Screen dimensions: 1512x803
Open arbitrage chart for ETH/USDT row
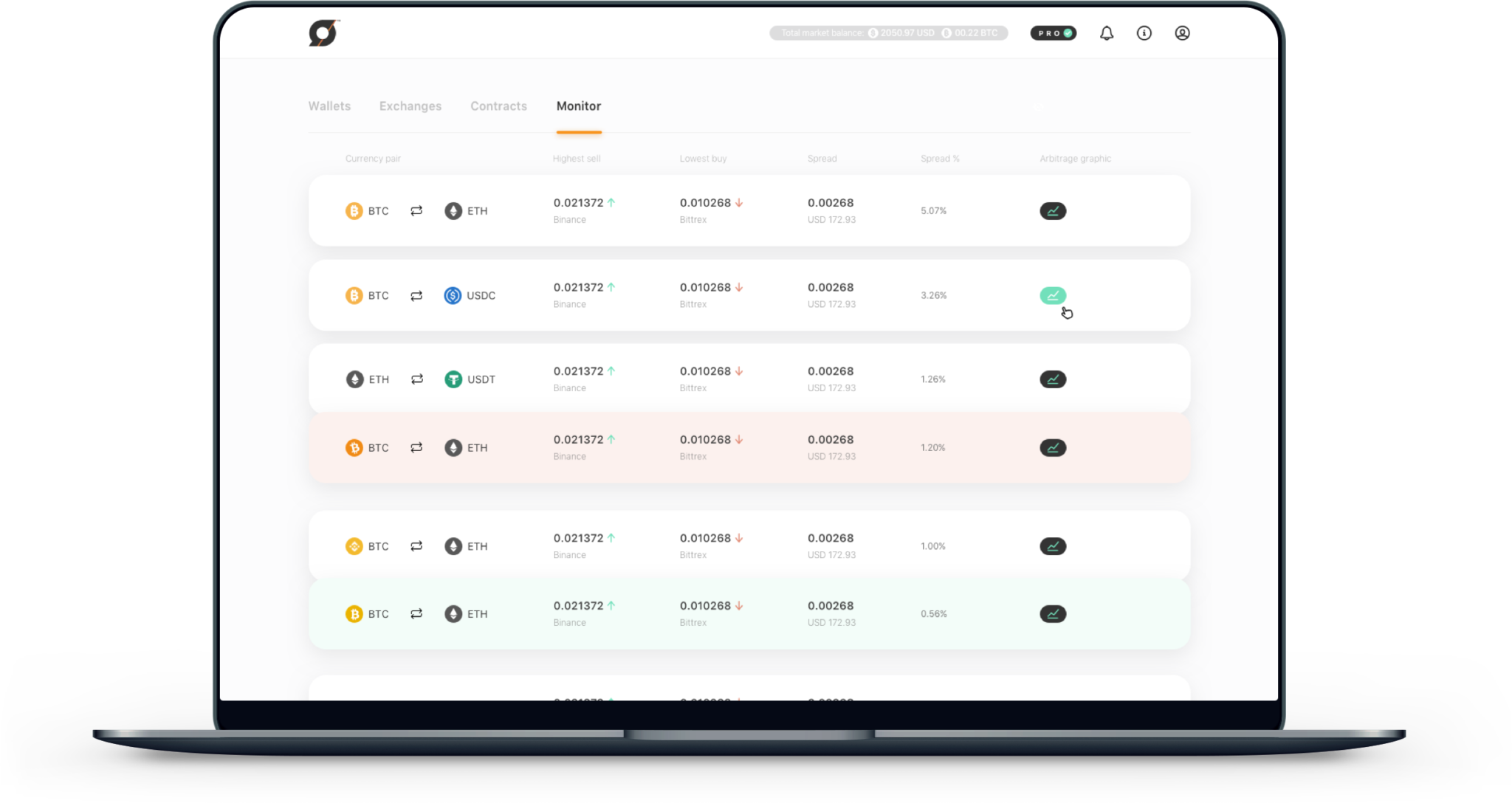point(1053,379)
